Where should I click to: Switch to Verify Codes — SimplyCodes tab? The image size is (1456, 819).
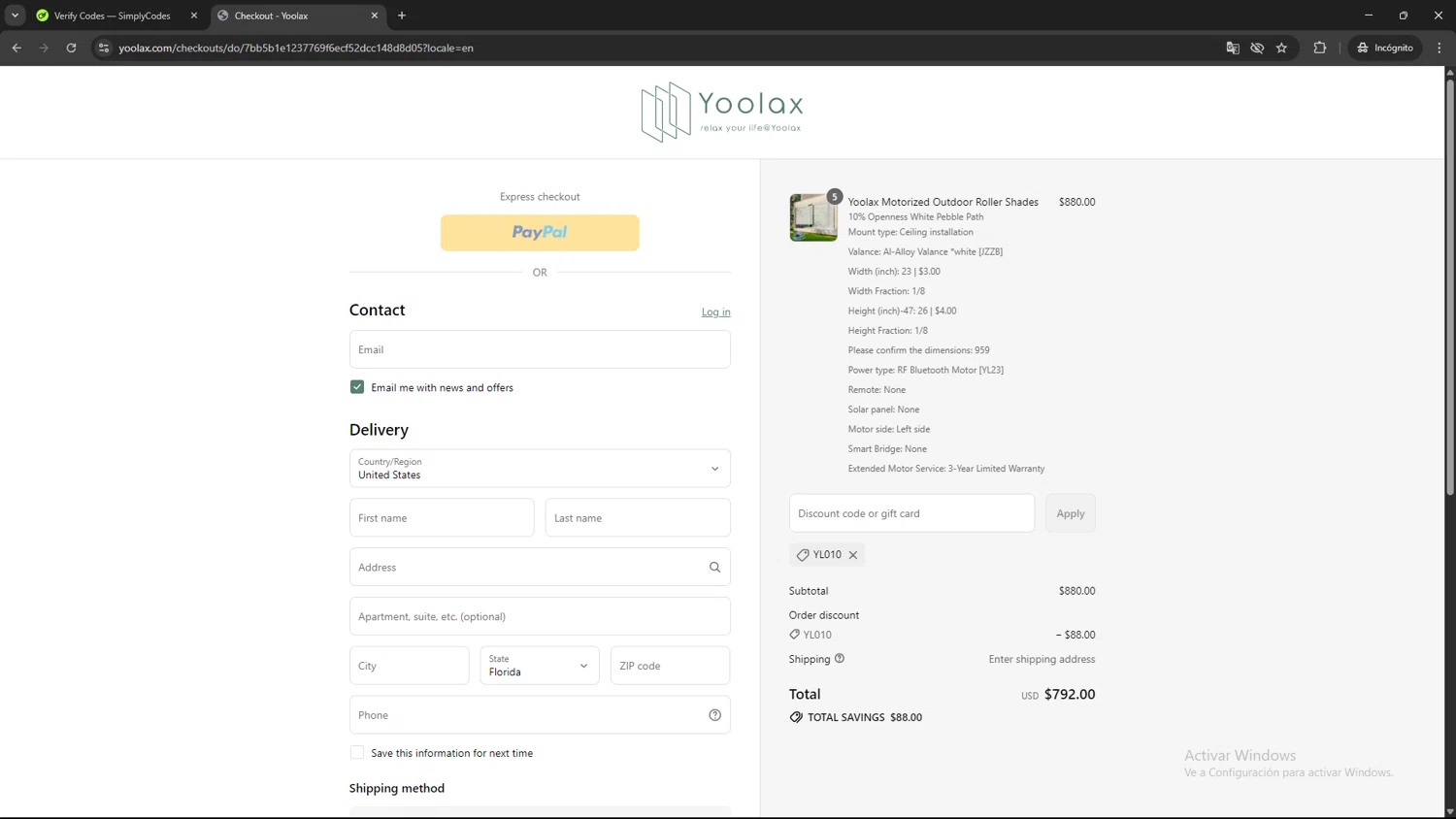(x=112, y=16)
